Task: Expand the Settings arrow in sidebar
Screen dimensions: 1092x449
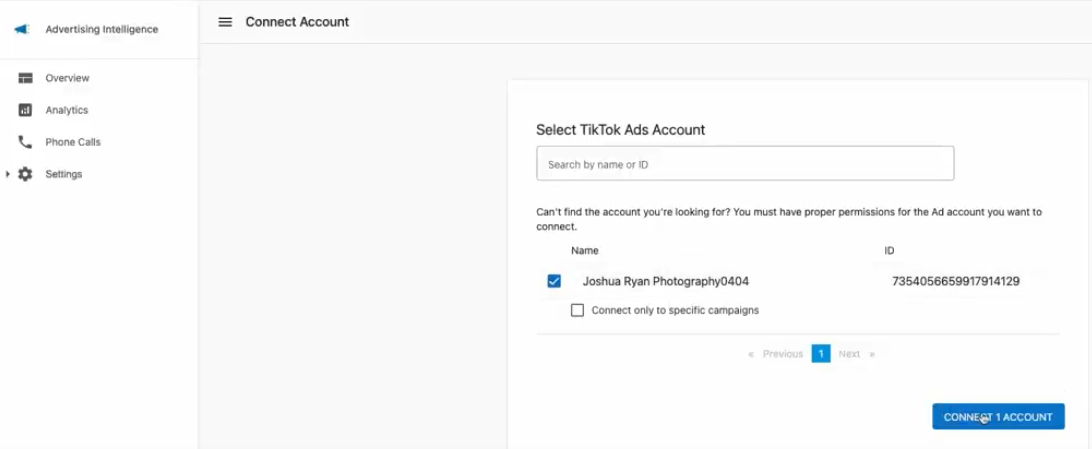Action: point(8,174)
